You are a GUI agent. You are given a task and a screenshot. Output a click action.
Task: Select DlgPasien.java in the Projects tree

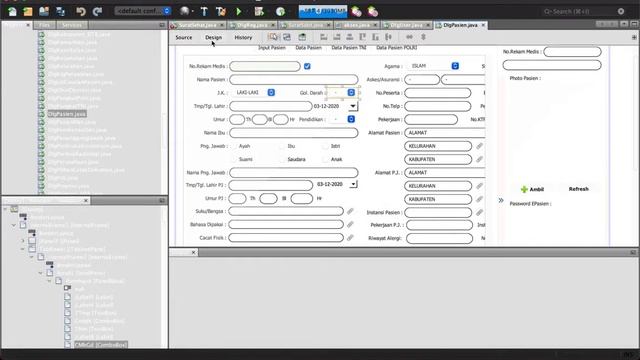[67, 114]
